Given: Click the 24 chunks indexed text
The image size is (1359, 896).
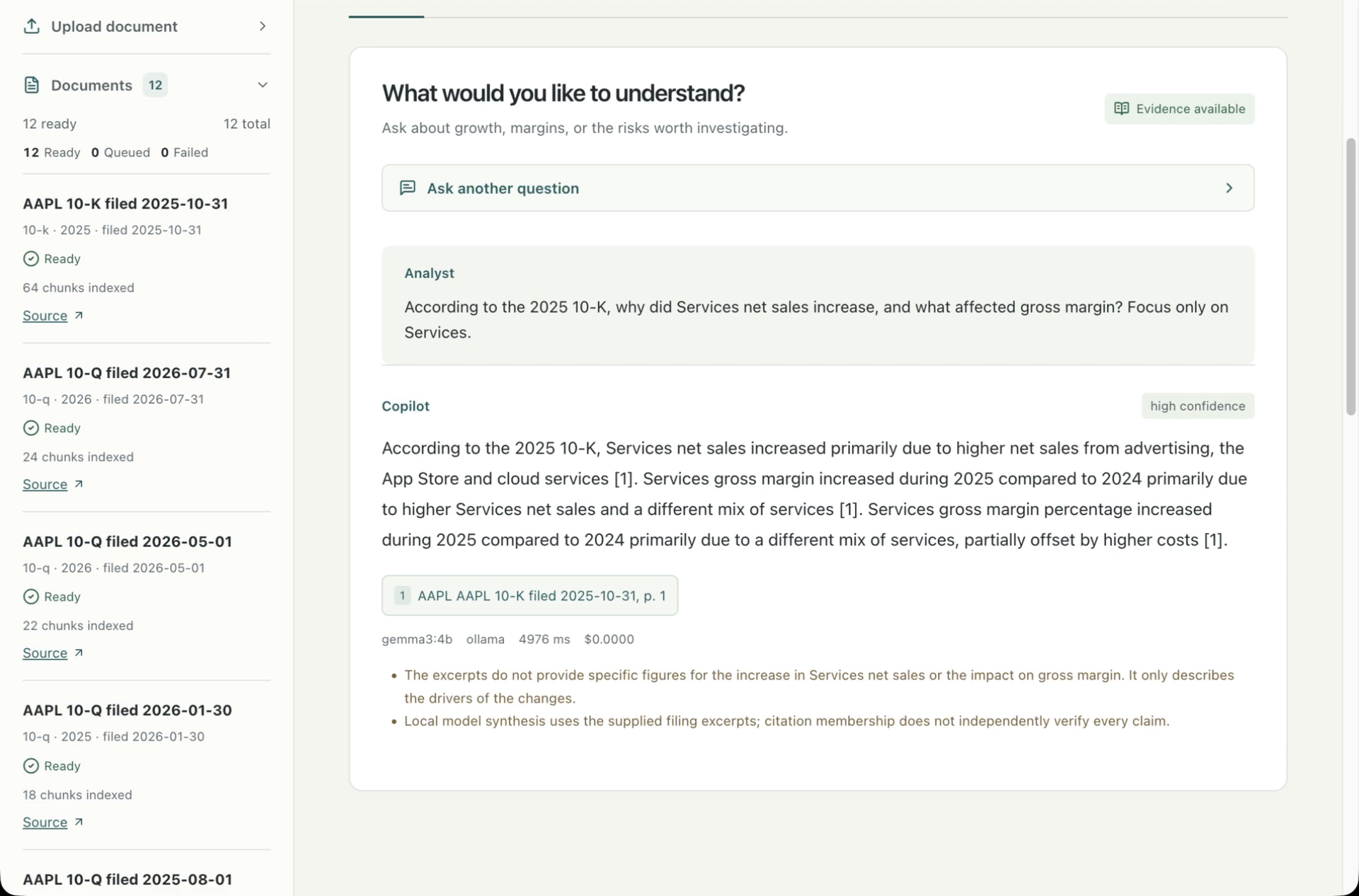Looking at the screenshot, I should coord(78,456).
